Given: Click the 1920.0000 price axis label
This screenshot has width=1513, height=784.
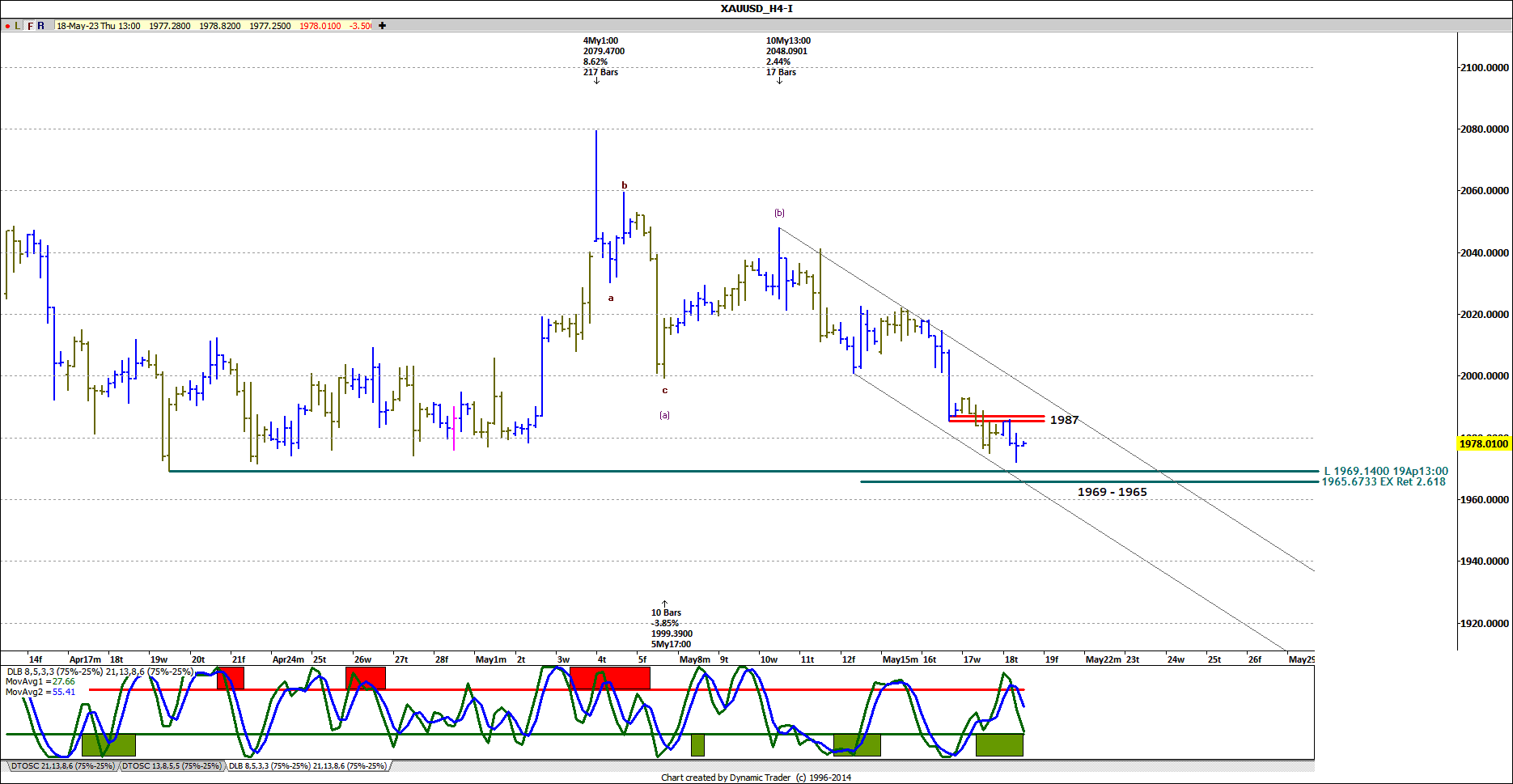Looking at the screenshot, I should [1485, 623].
